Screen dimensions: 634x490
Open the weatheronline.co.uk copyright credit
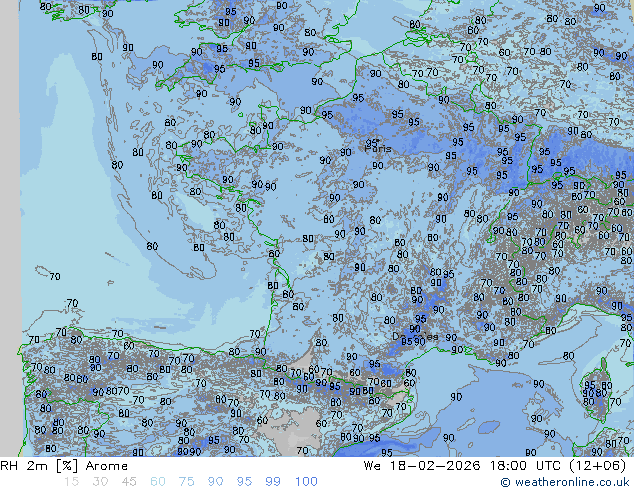pos(565,482)
